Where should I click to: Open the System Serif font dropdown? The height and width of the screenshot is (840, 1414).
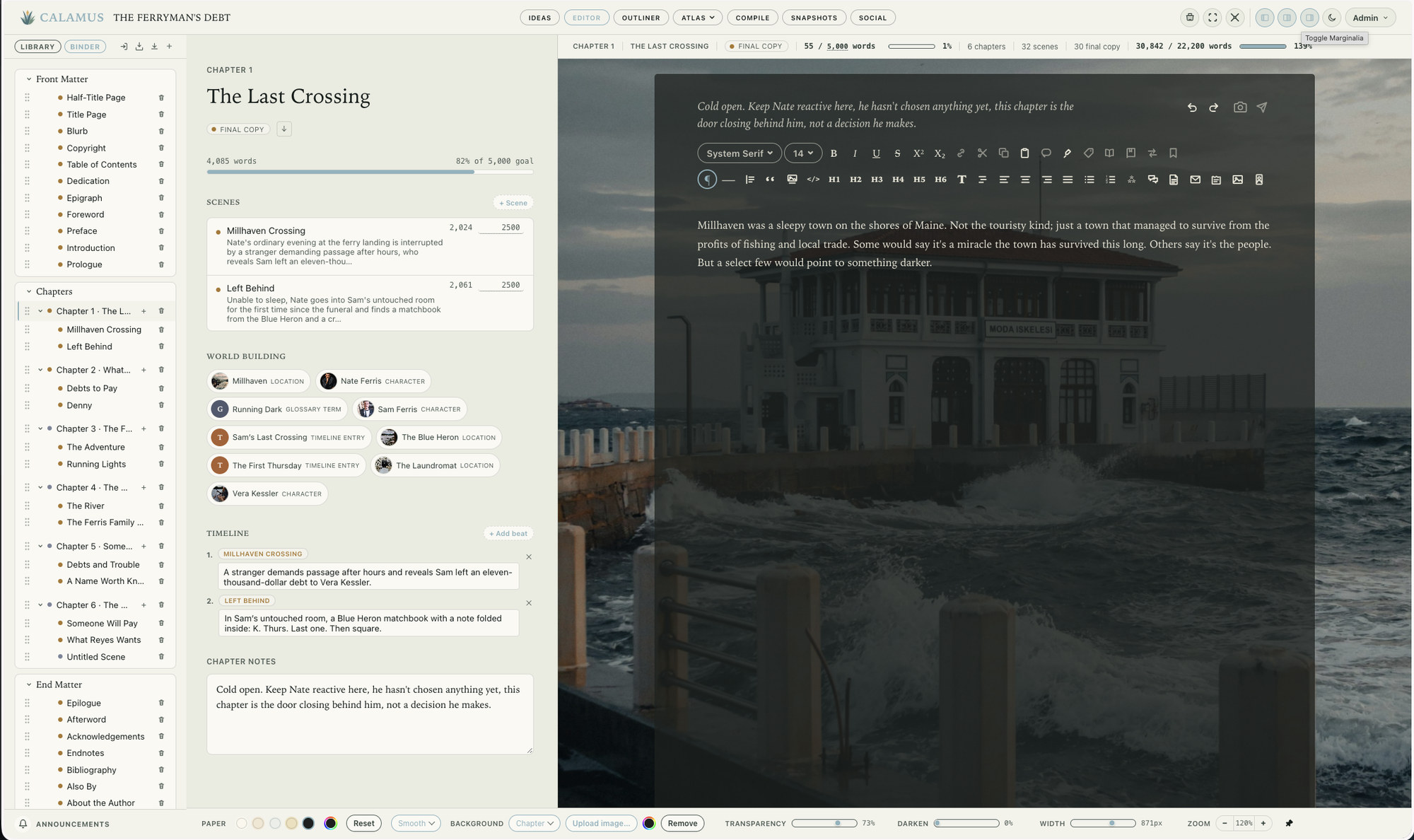[x=740, y=153]
